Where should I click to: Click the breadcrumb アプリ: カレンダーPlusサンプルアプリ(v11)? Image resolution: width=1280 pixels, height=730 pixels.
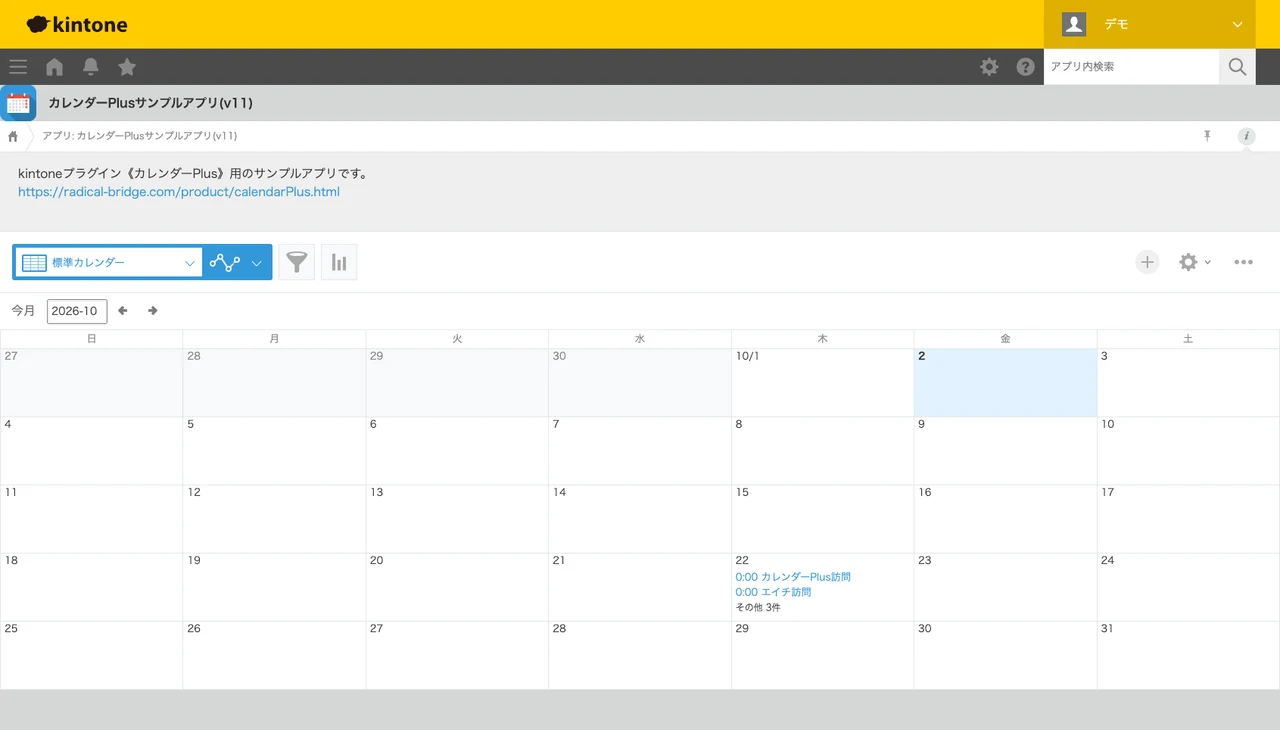tap(139, 136)
